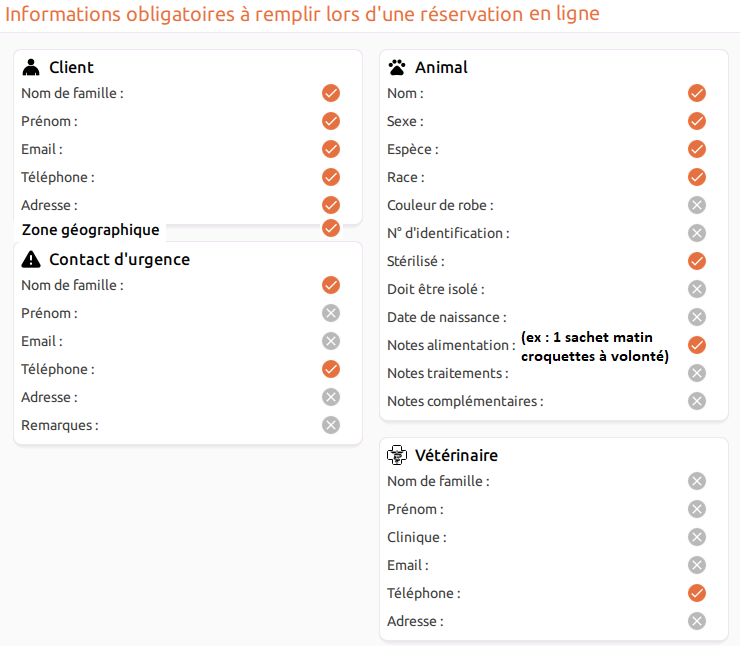Toggle the Animal Espèce required checkmark

point(697,149)
